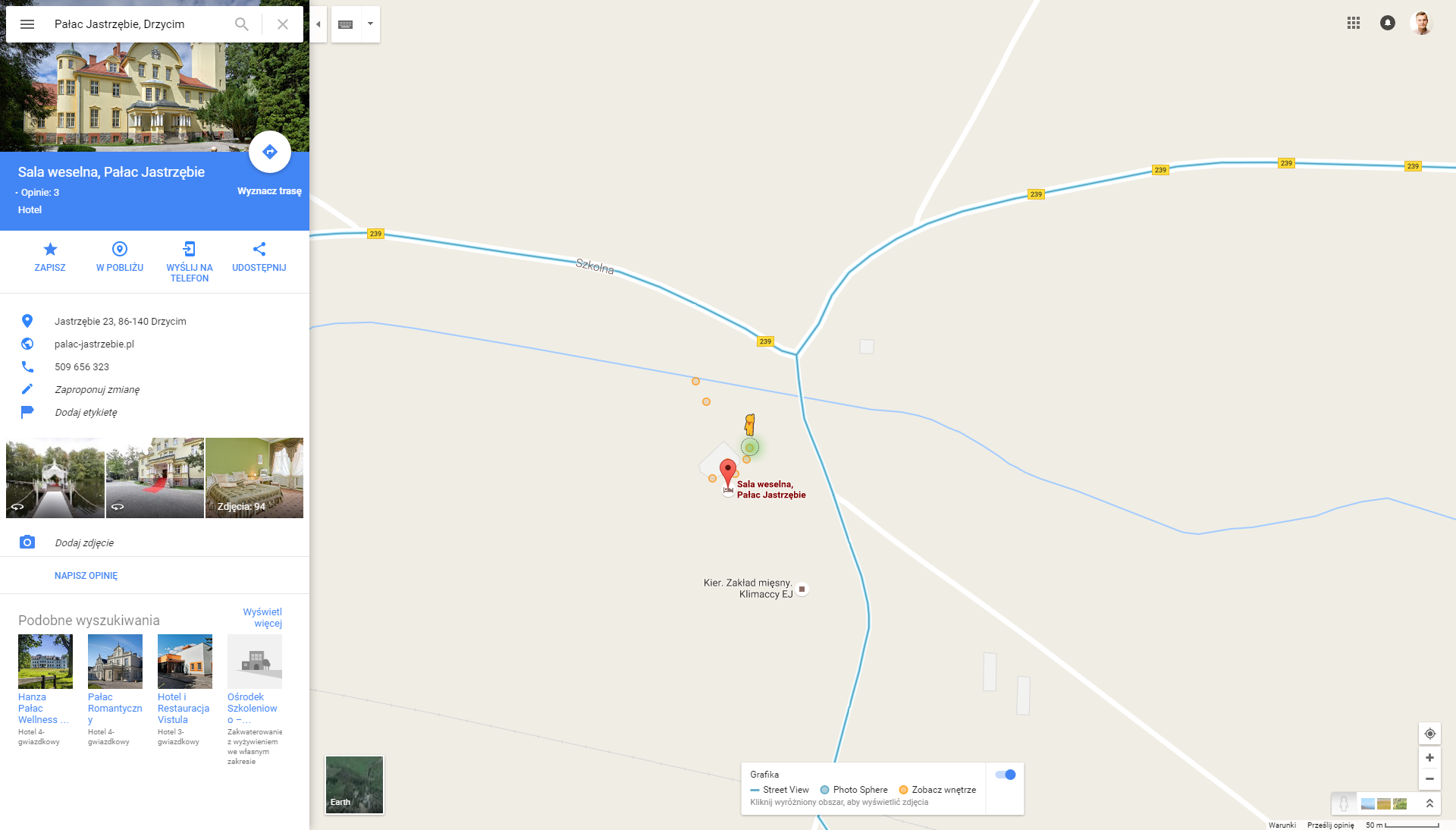1456x830 pixels.
Task: Open palac-jastrzebie.pl website link
Action: pos(94,344)
